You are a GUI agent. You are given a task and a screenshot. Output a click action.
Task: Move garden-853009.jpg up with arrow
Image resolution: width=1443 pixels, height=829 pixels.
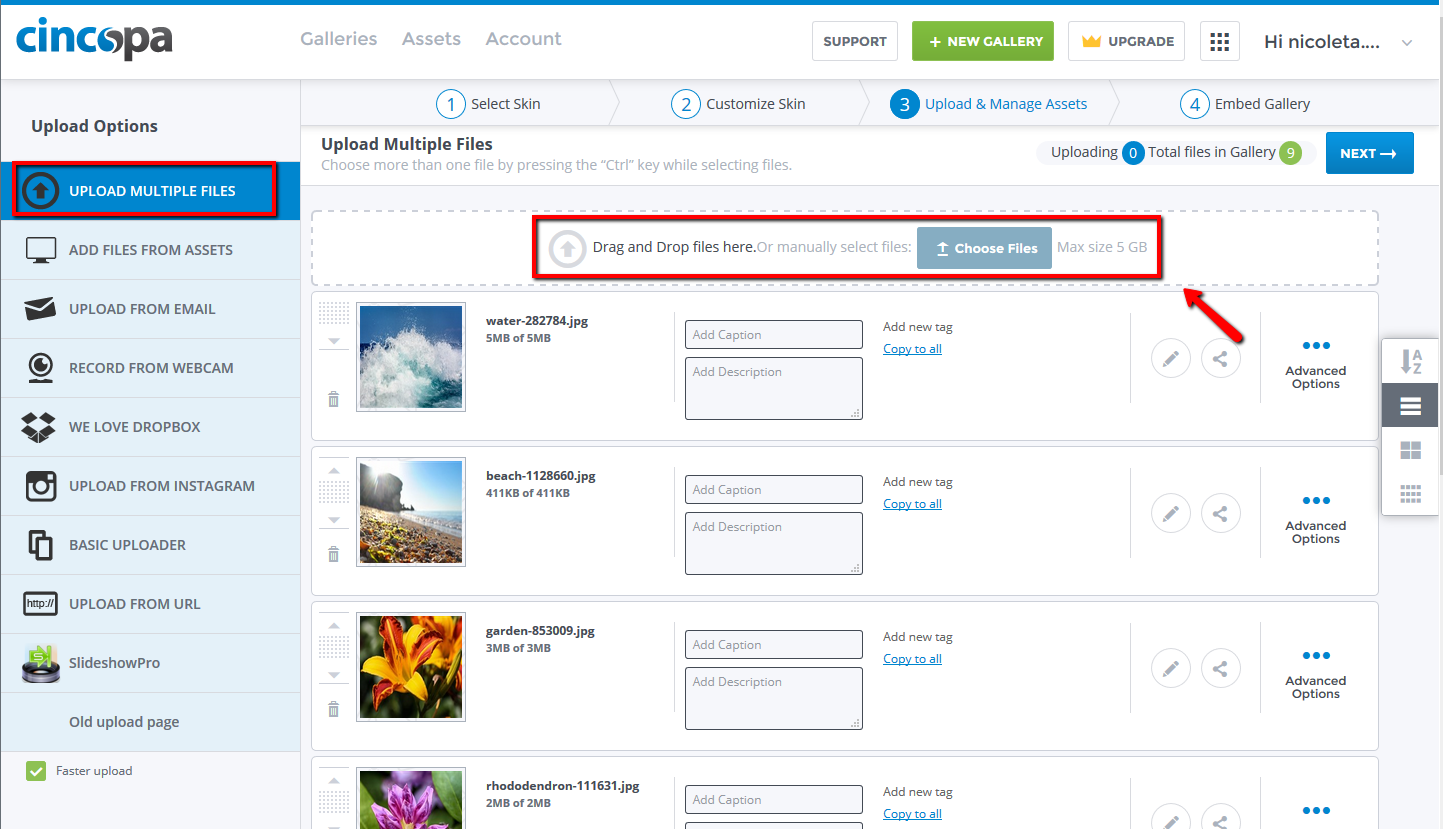334,626
